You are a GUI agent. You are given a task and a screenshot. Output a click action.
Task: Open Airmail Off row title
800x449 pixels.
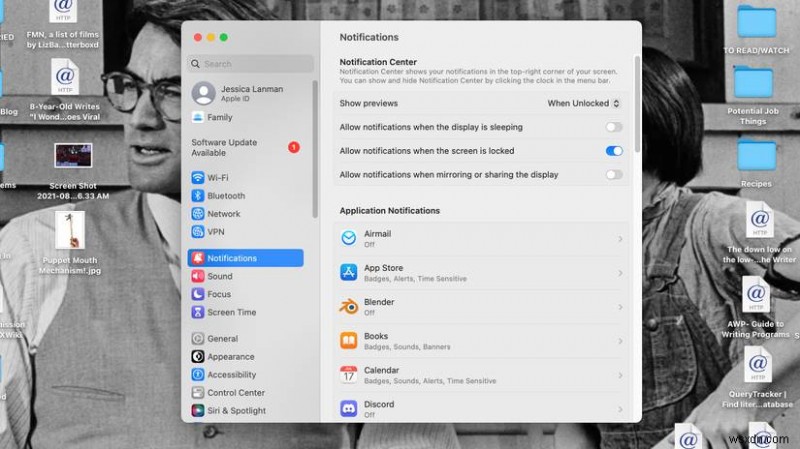point(378,234)
